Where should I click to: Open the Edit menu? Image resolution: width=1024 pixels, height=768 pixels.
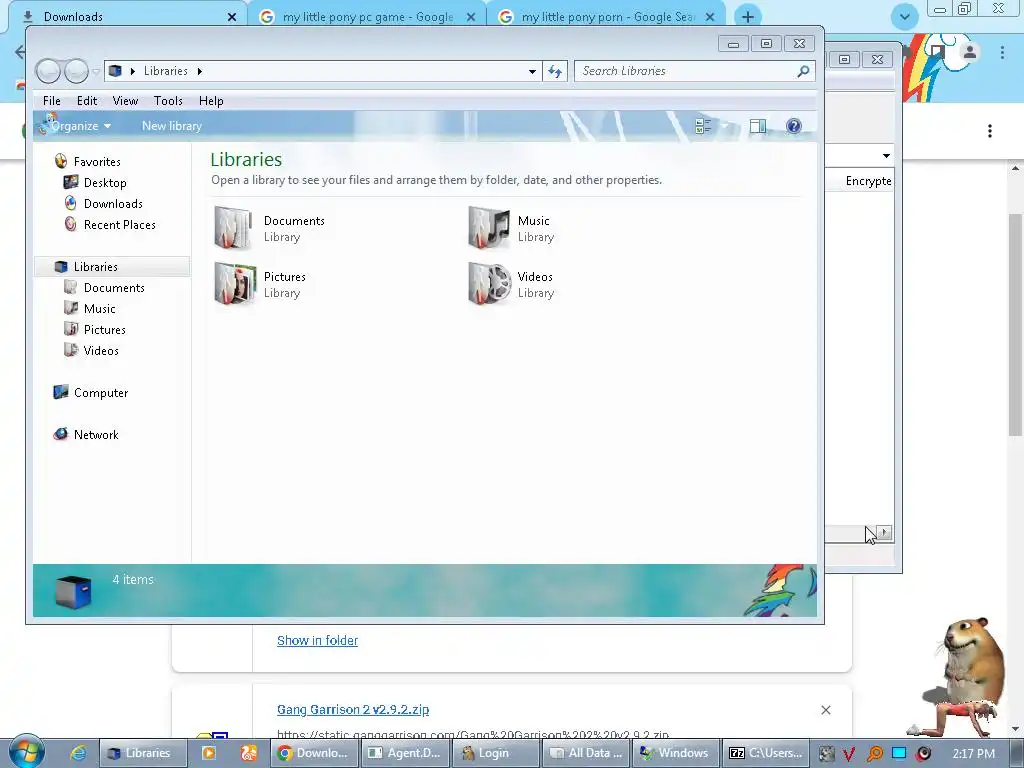tap(87, 101)
